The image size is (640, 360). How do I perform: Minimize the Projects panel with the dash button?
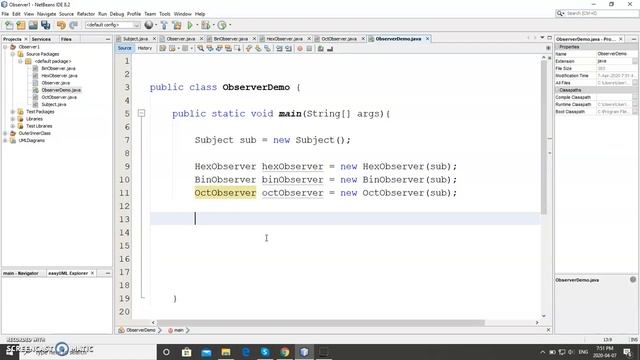(x=108, y=39)
